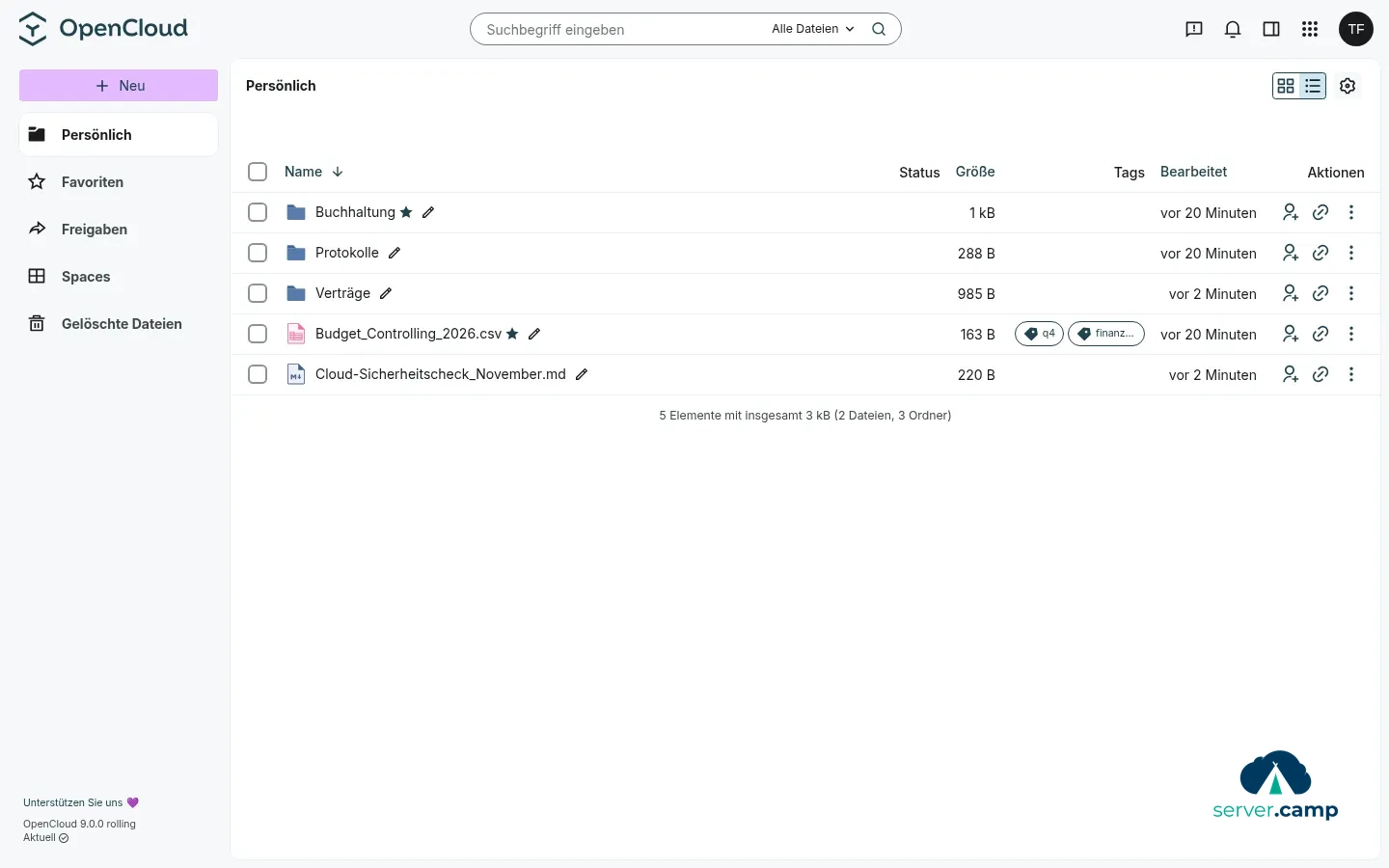This screenshot has height=868, width=1389.
Task: Open the notifications bell
Action: pyautogui.click(x=1233, y=29)
